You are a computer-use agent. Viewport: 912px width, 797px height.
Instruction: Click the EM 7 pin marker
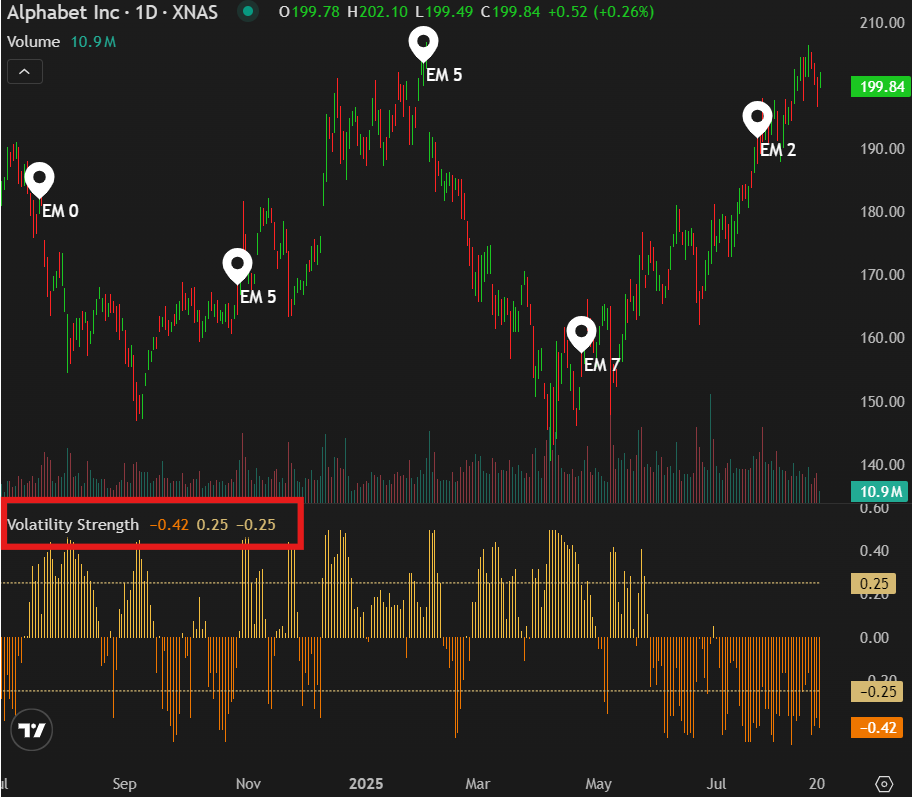pos(581,334)
